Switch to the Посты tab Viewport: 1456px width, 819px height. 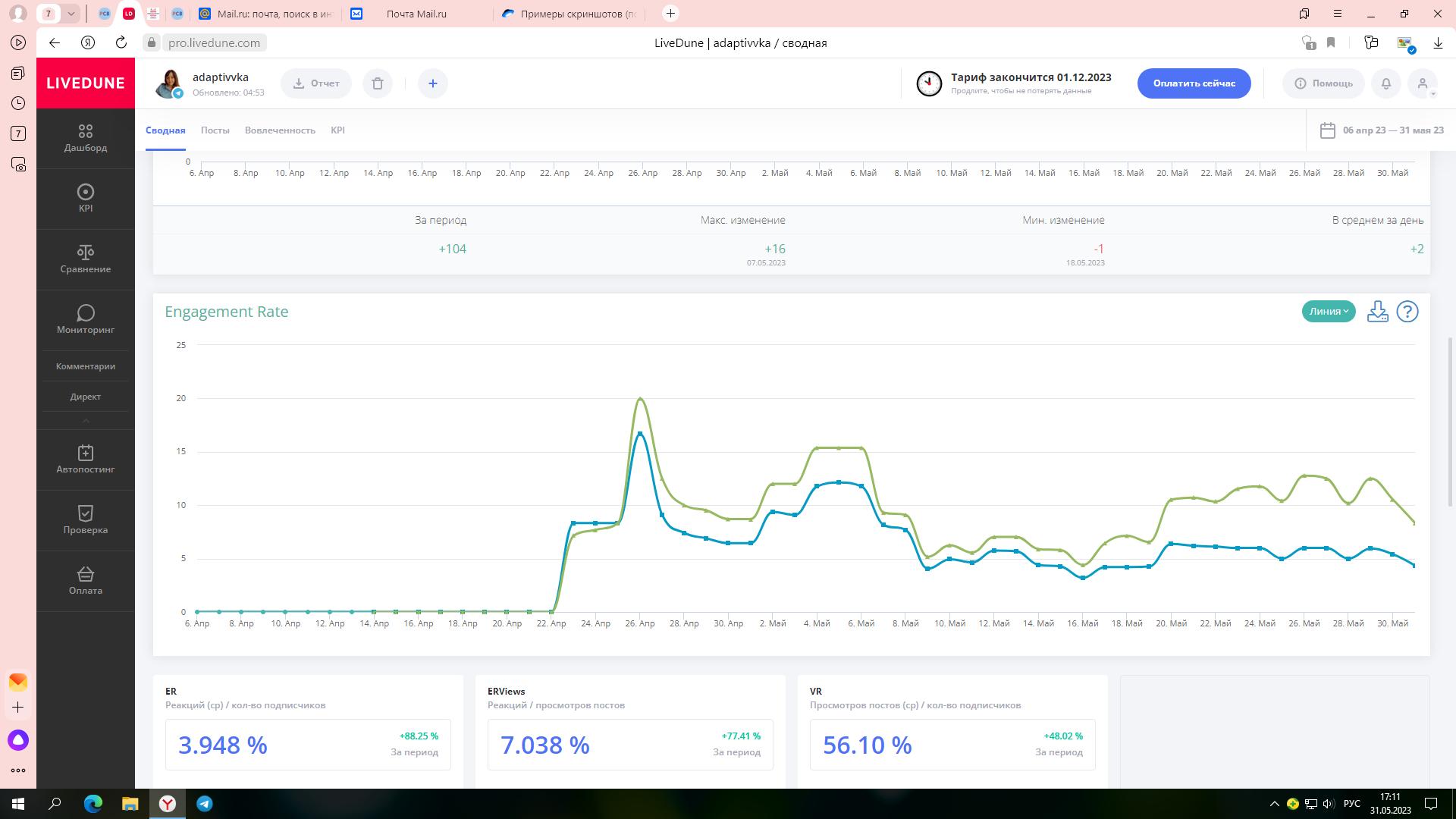click(x=215, y=130)
